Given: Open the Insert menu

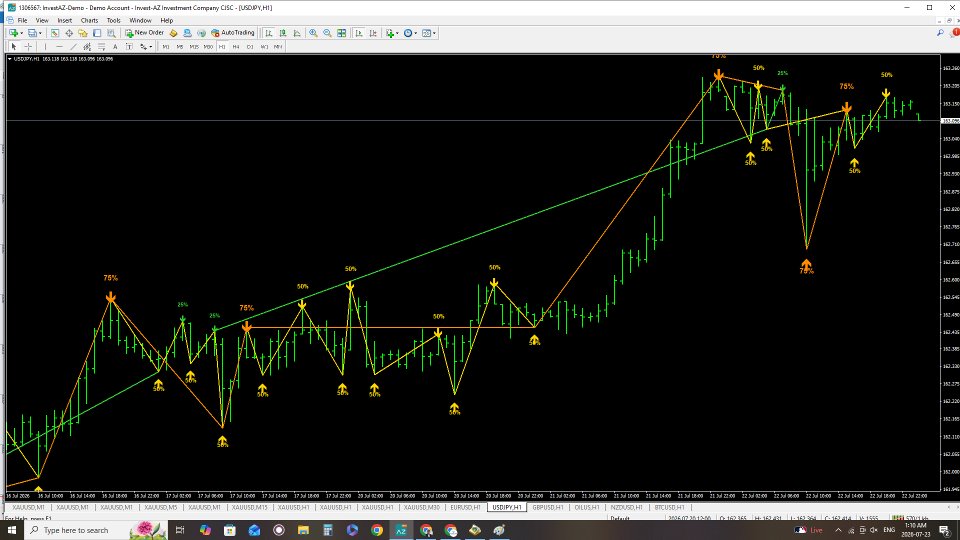Looking at the screenshot, I should (64, 20).
